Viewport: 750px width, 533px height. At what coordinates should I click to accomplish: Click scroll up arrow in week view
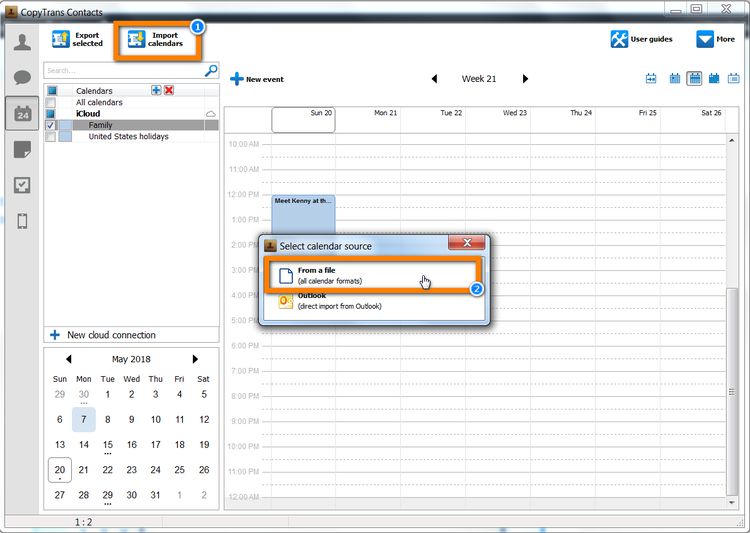pos(731,140)
